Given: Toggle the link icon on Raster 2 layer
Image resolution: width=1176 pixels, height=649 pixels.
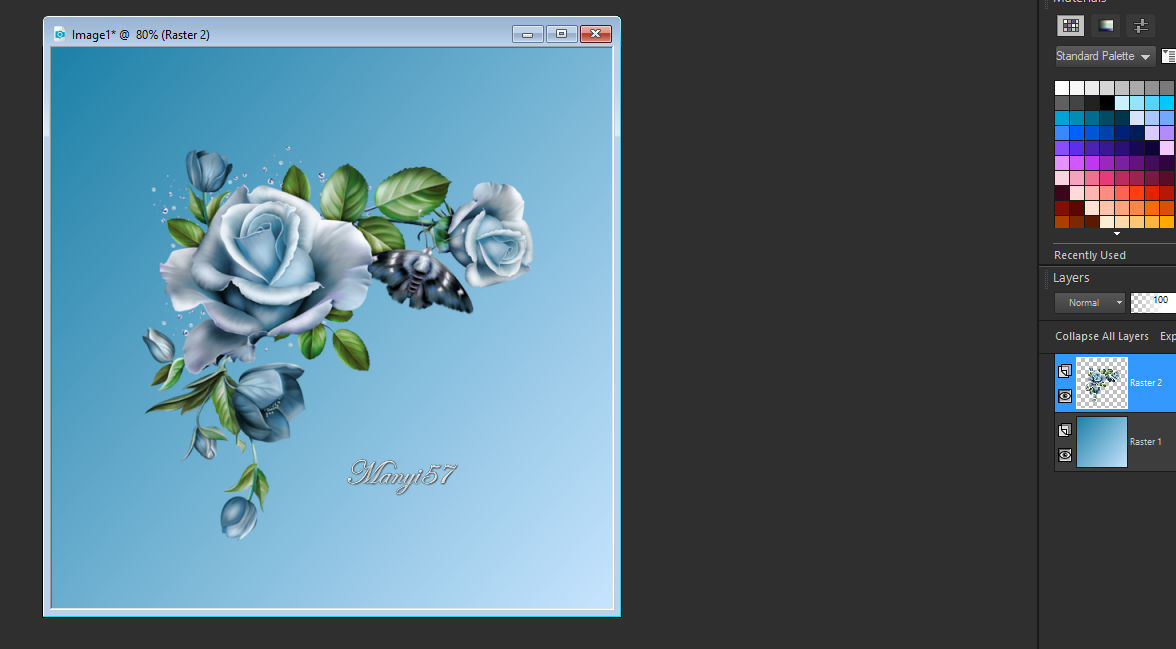Looking at the screenshot, I should click(x=1065, y=371).
